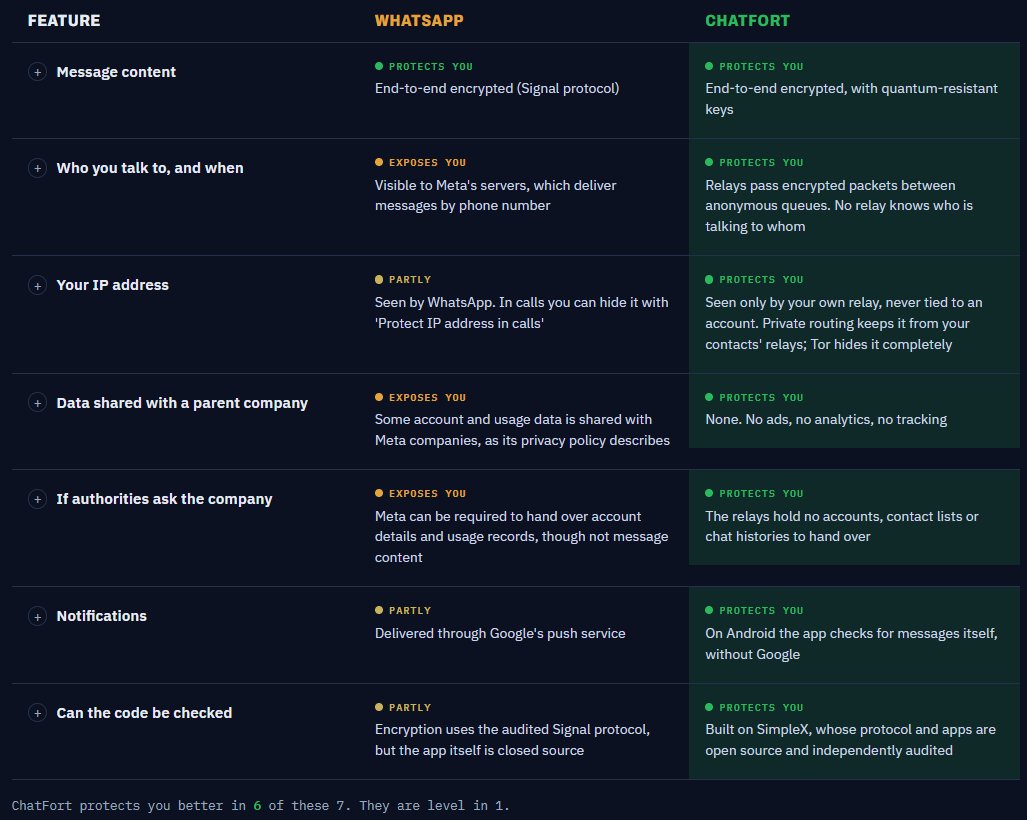Screen dimensions: 1027x820
Task: Select the WHATSAPP column header
Action: (419, 20)
